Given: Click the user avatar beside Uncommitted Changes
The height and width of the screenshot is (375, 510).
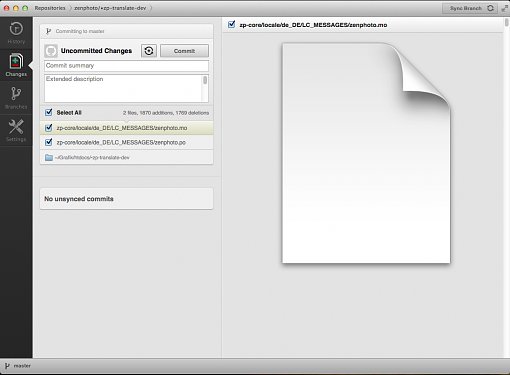Looking at the screenshot, I should click(x=51, y=51).
